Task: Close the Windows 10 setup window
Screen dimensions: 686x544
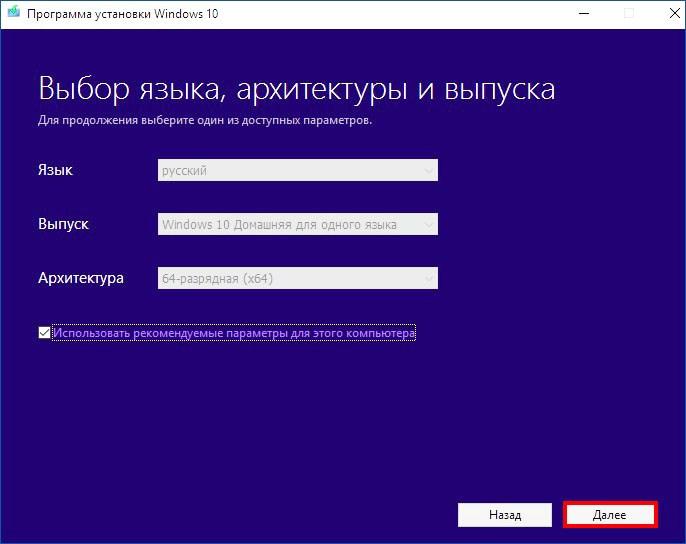Action: (x=674, y=14)
